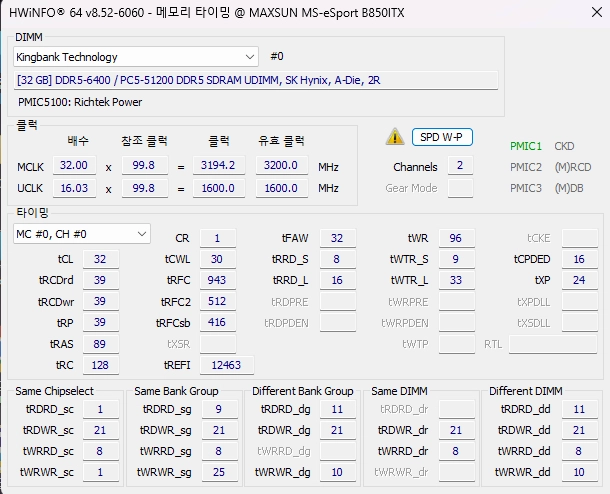Click the tRCDwr value 39
610x494 pixels.
[x=100, y=301]
